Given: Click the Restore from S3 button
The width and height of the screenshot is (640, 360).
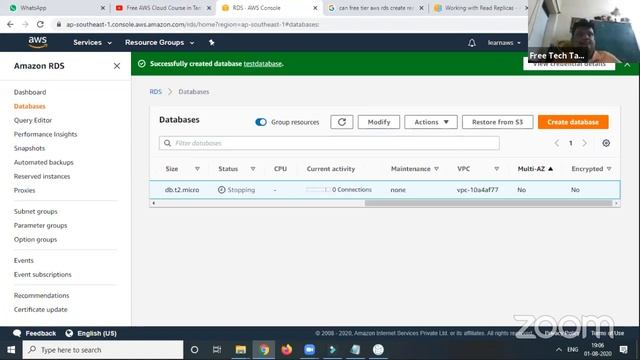Looking at the screenshot, I should point(498,122).
